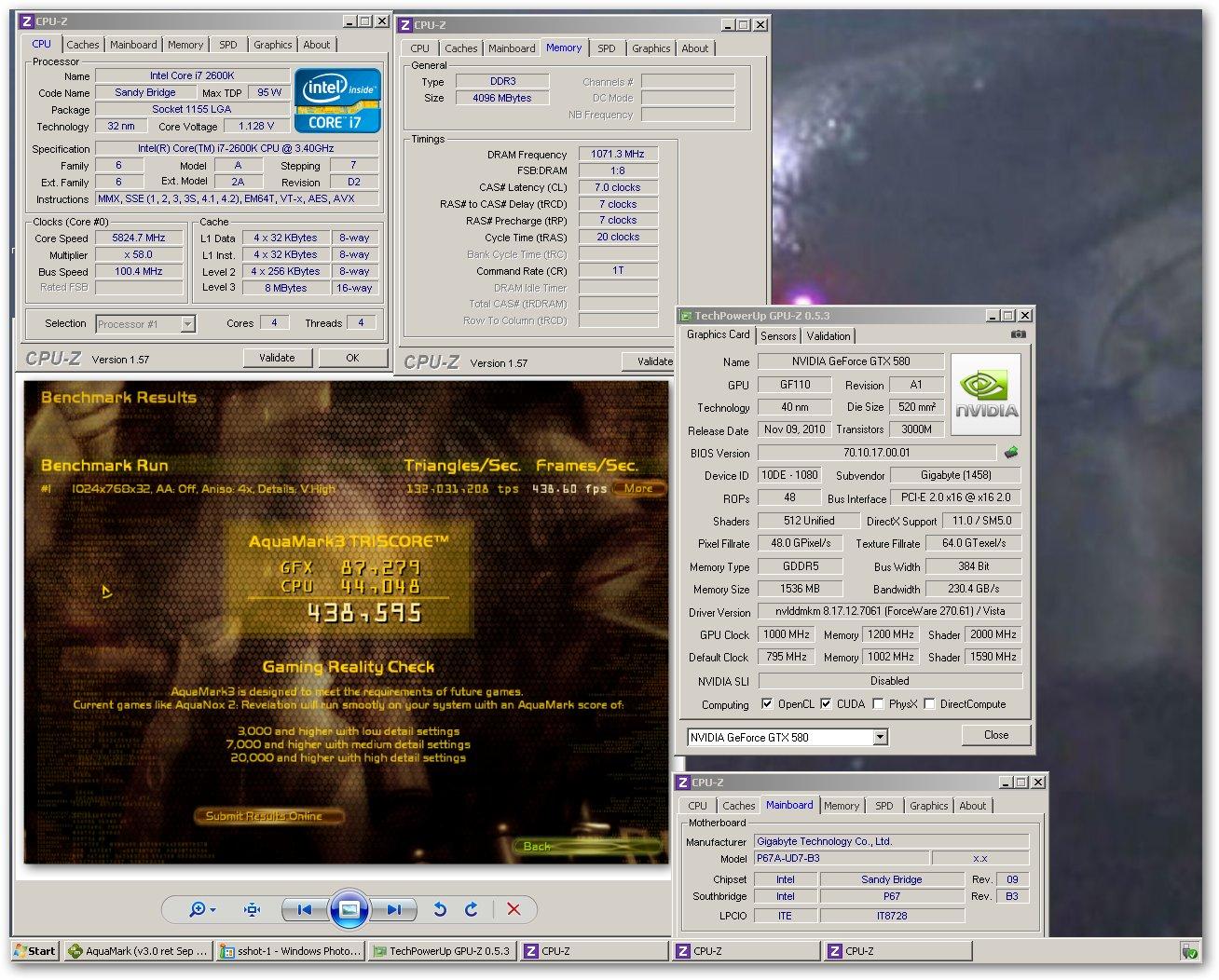Click the GPU Clock value 1000 MHz

pos(787,634)
